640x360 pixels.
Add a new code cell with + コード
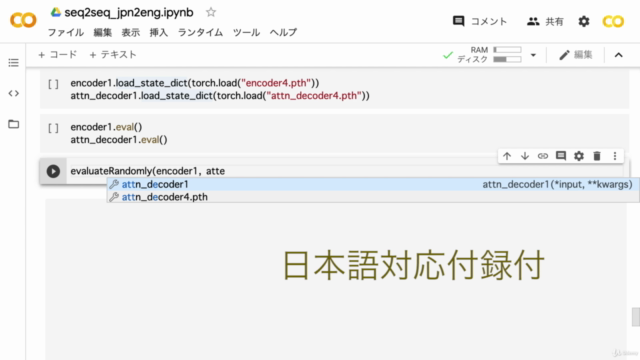tap(58, 55)
